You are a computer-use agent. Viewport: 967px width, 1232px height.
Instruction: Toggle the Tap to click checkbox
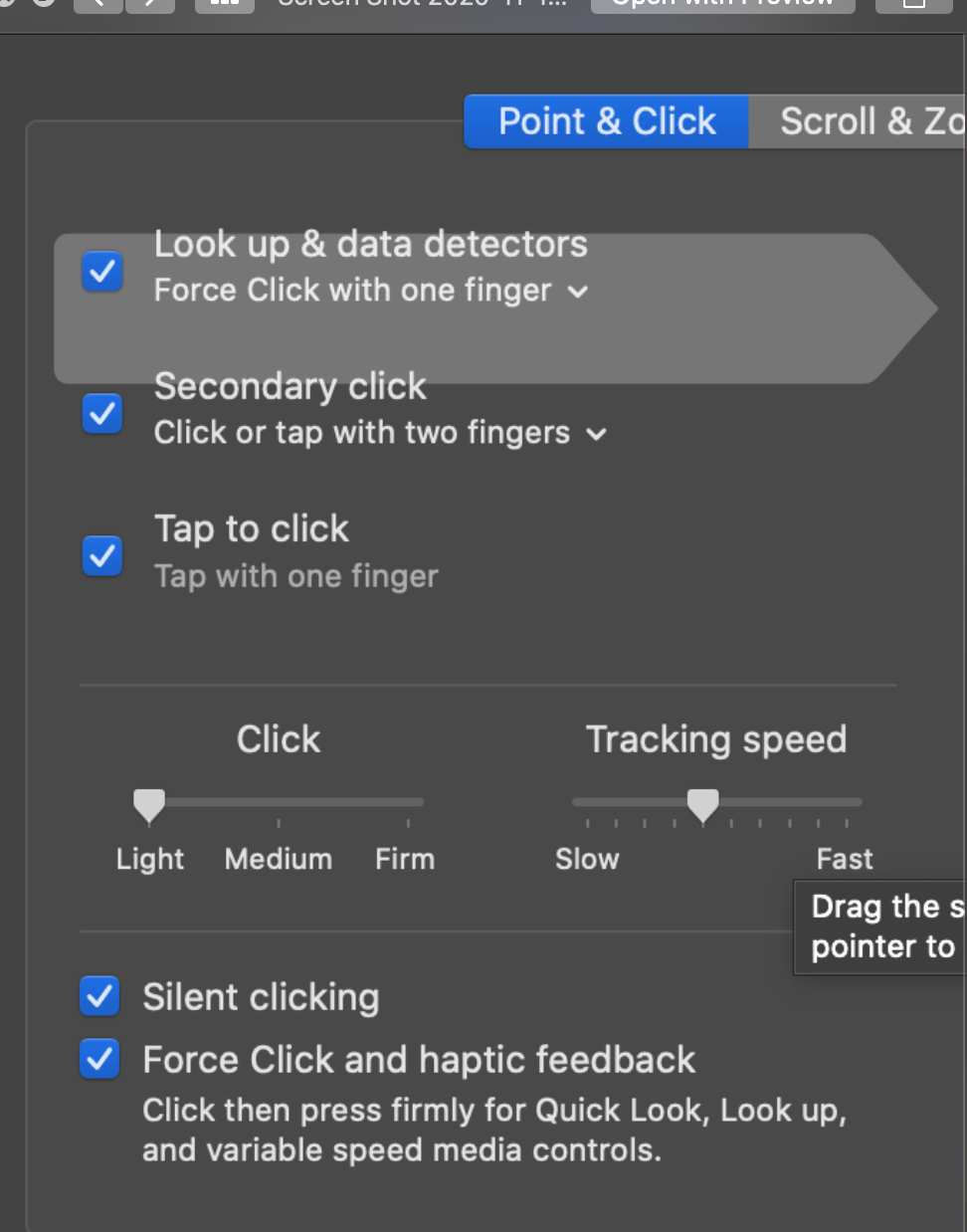[x=101, y=555]
